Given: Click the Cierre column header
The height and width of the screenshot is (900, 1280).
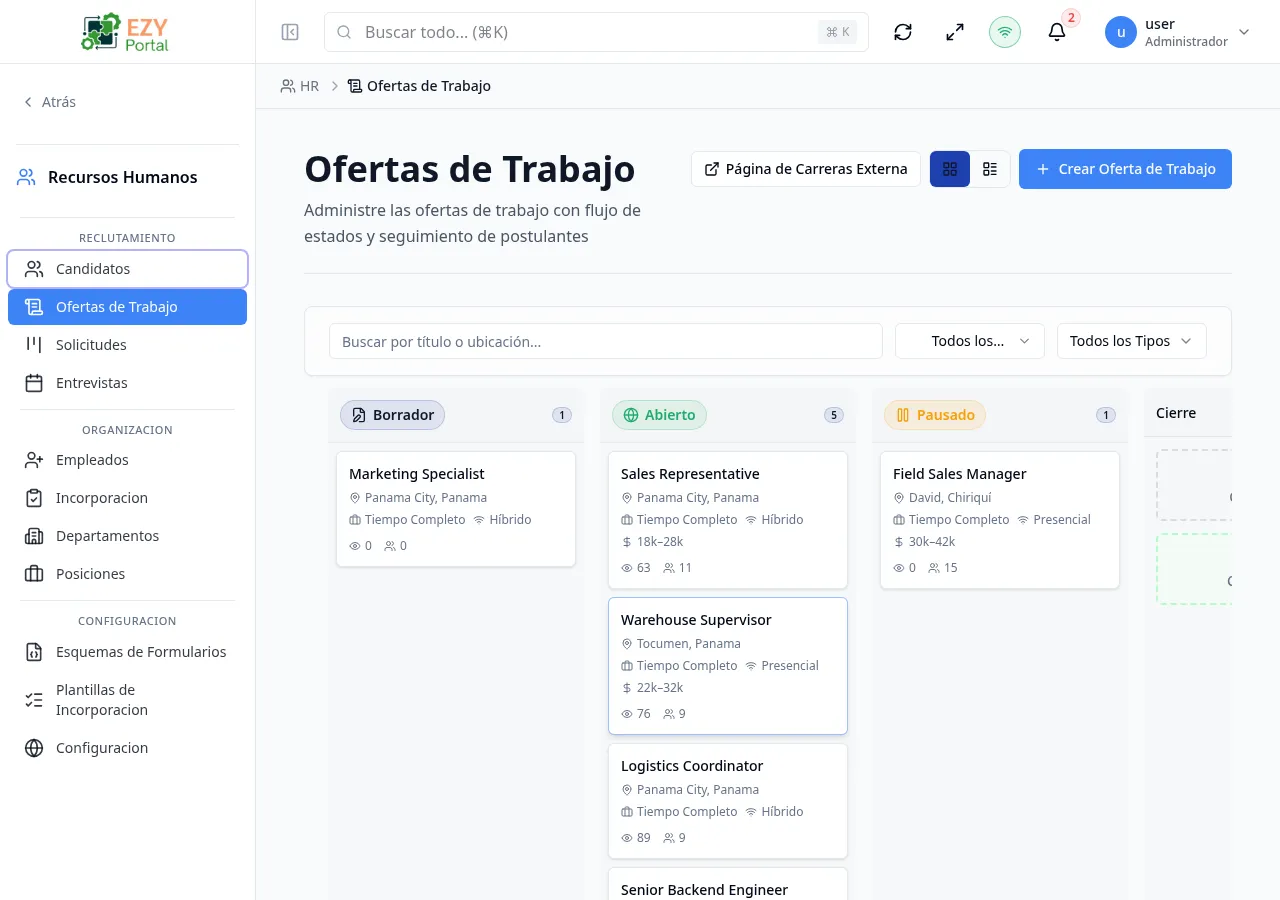Looking at the screenshot, I should click(x=1176, y=413).
